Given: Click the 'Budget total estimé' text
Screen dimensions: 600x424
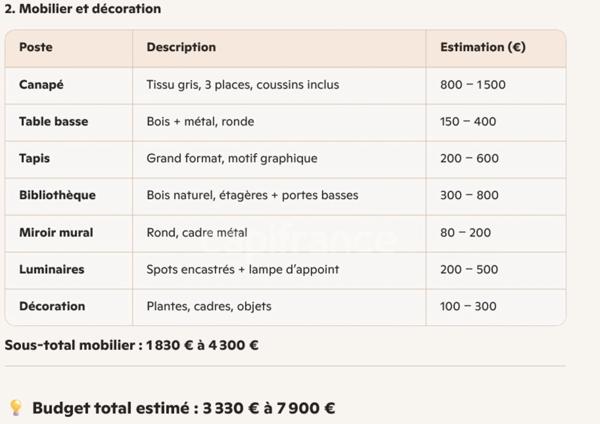Looking at the screenshot, I should click(x=183, y=408).
